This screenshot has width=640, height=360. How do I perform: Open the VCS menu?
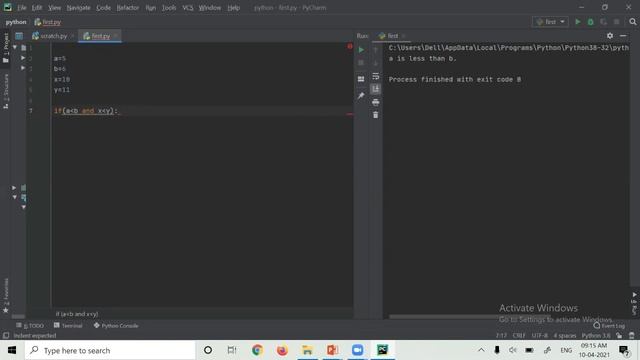point(188,7)
